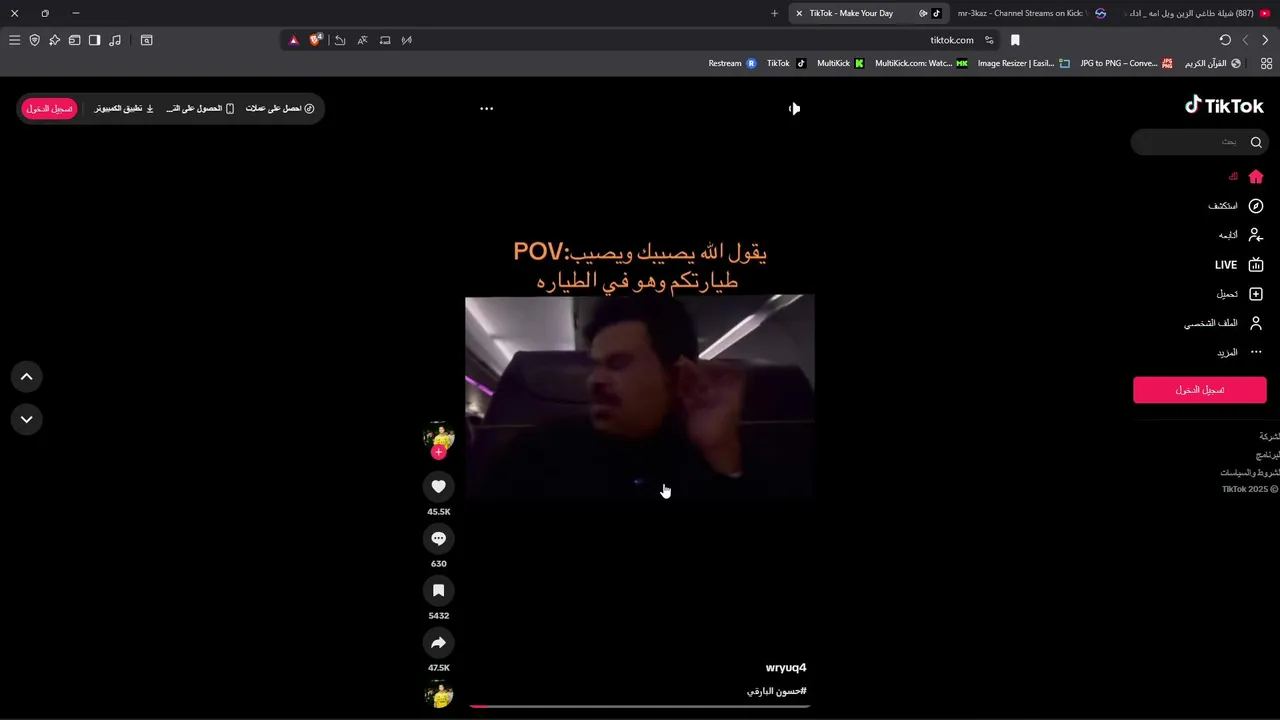Bookmark the video with the save icon
Image resolution: width=1280 pixels, height=720 pixels.
pyautogui.click(x=438, y=590)
